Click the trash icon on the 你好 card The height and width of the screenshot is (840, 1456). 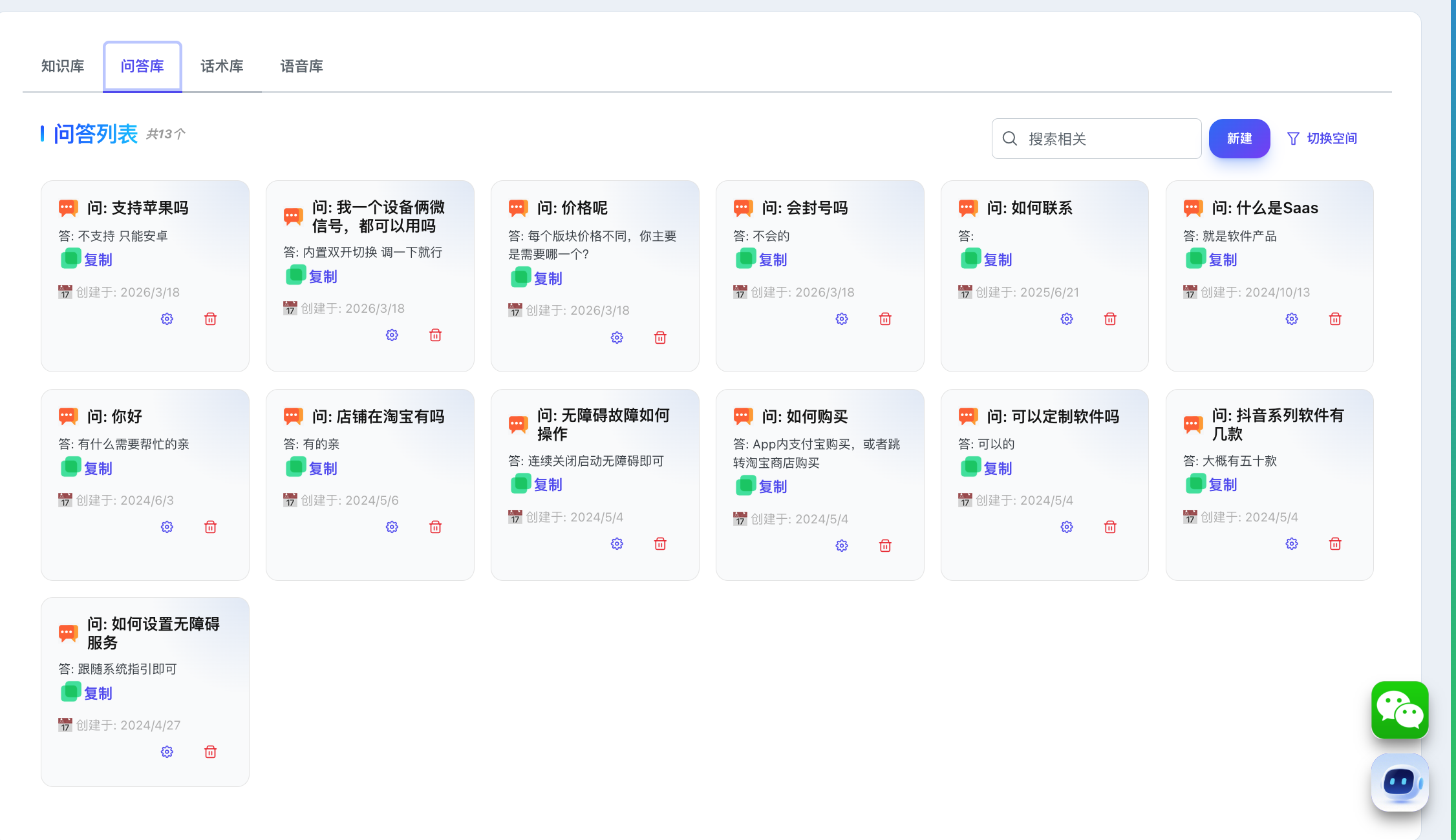[x=210, y=527]
